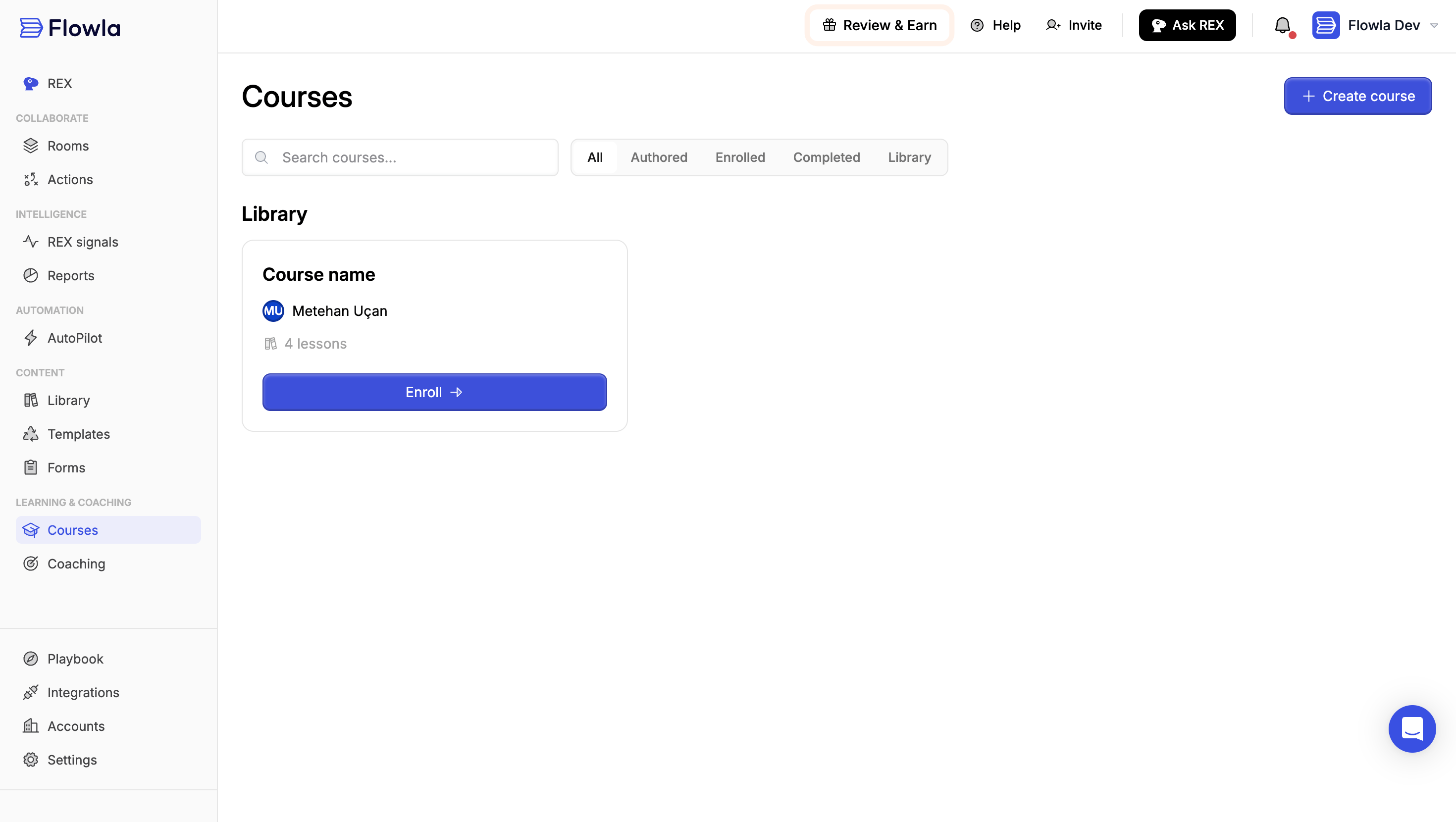Open the Rooms section

(108, 146)
